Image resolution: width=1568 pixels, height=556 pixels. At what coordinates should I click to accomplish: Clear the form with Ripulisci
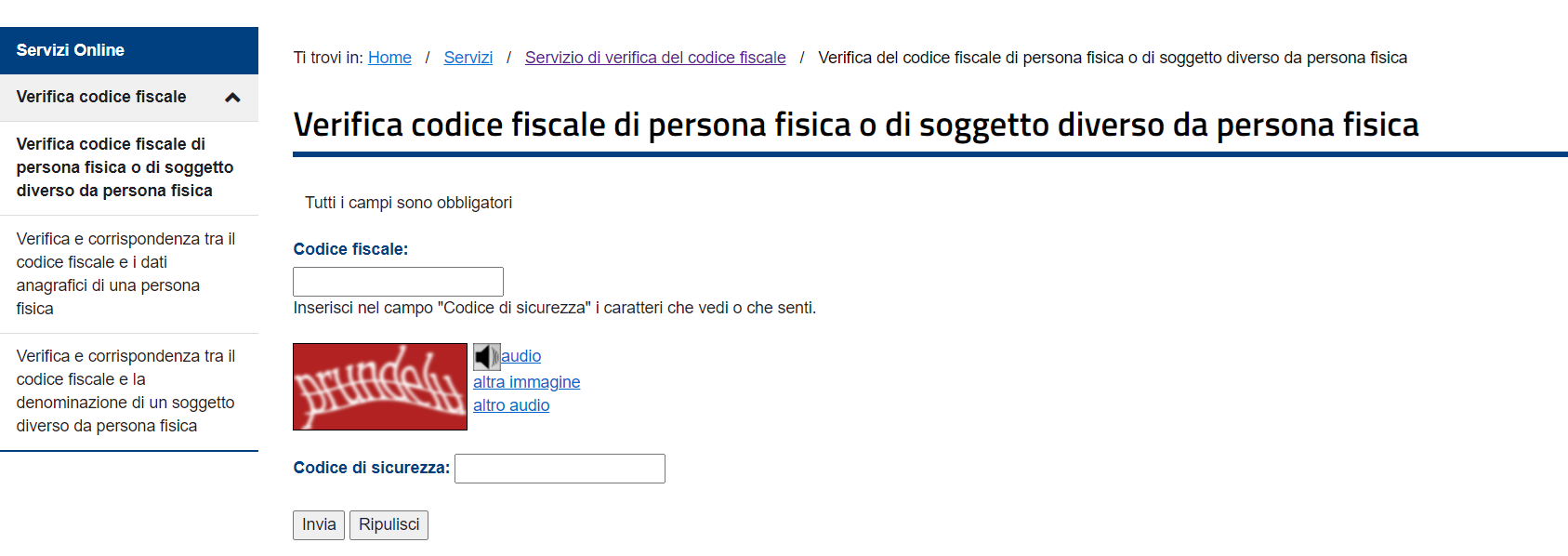[389, 525]
